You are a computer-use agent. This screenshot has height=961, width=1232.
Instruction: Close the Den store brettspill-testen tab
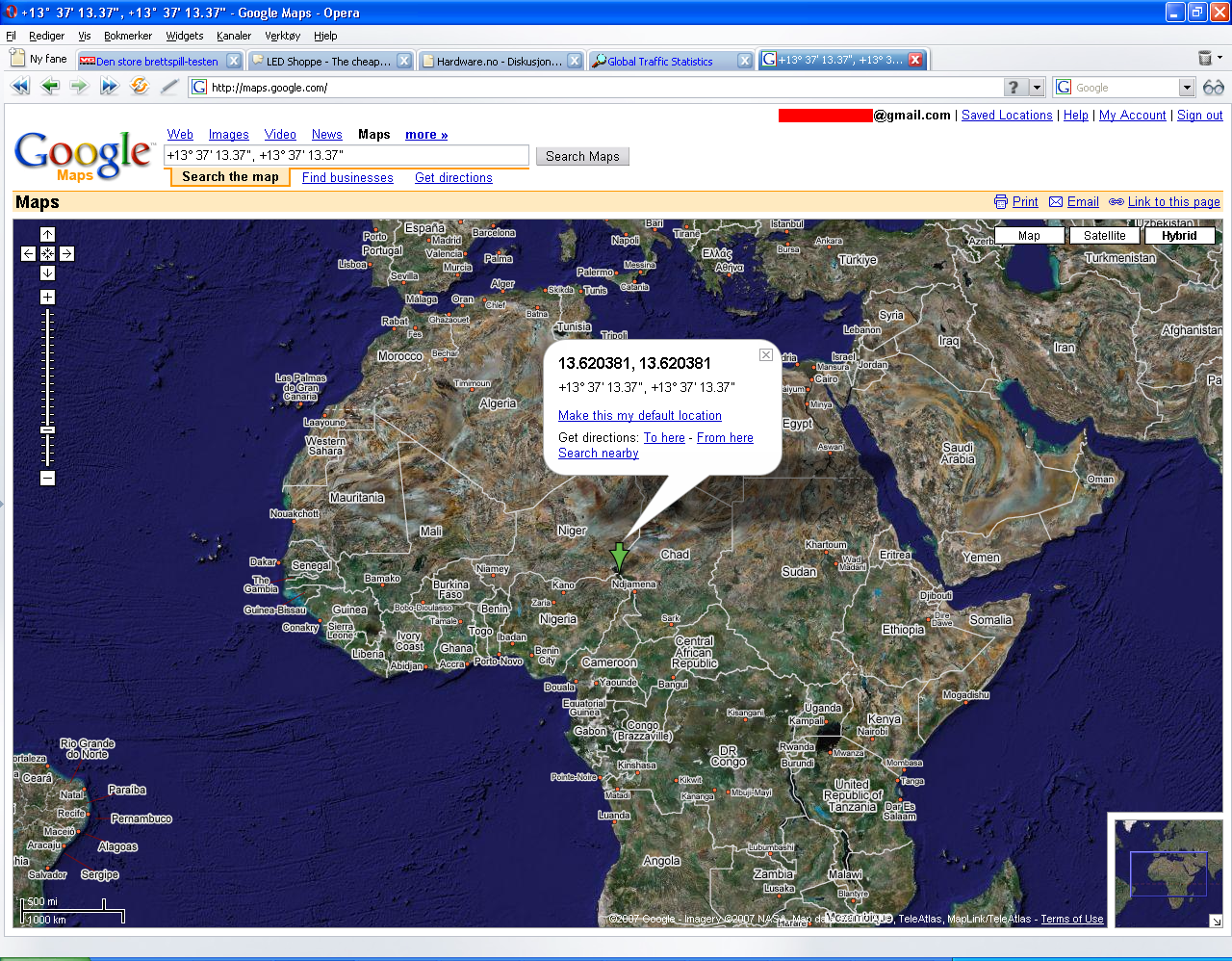point(234,61)
